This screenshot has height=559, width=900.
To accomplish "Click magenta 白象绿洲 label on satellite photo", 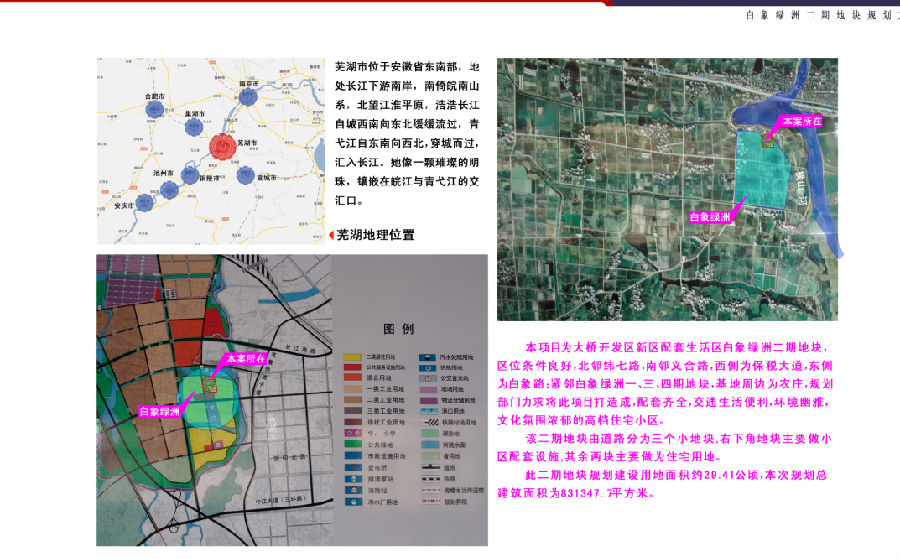I will [710, 215].
